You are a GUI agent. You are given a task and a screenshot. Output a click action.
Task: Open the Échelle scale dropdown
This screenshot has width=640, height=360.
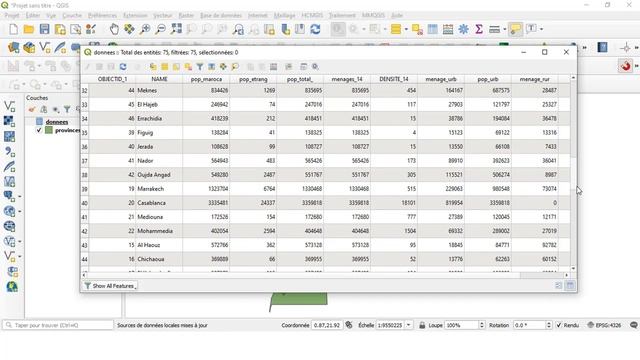point(409,325)
